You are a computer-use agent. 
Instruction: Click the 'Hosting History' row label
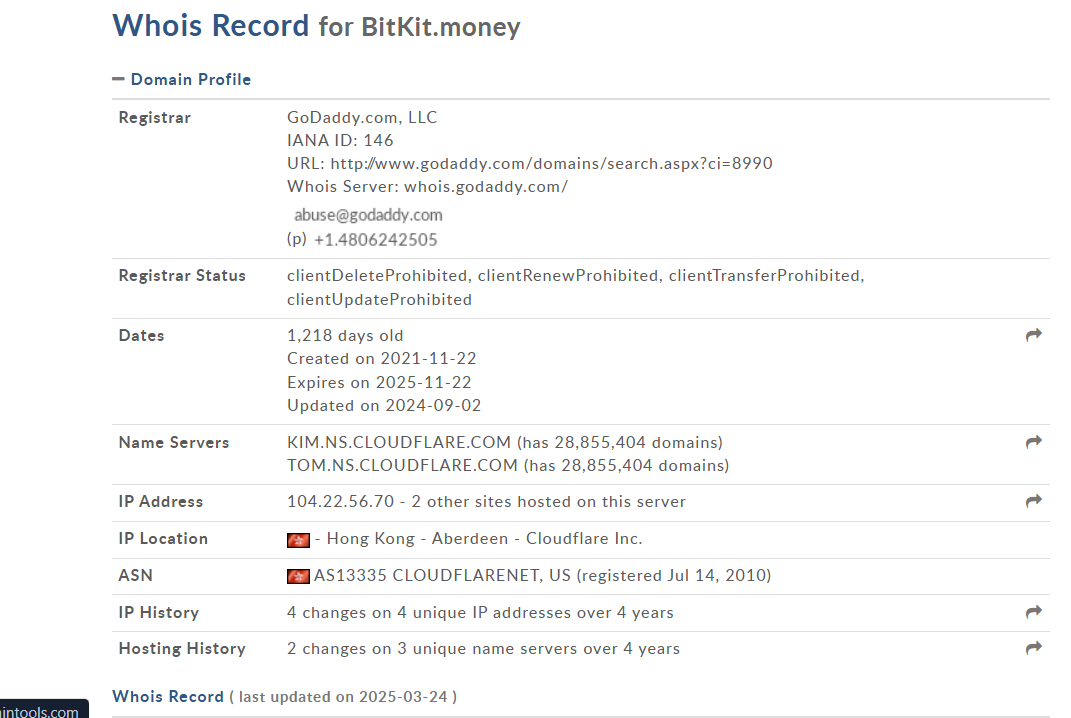[182, 648]
